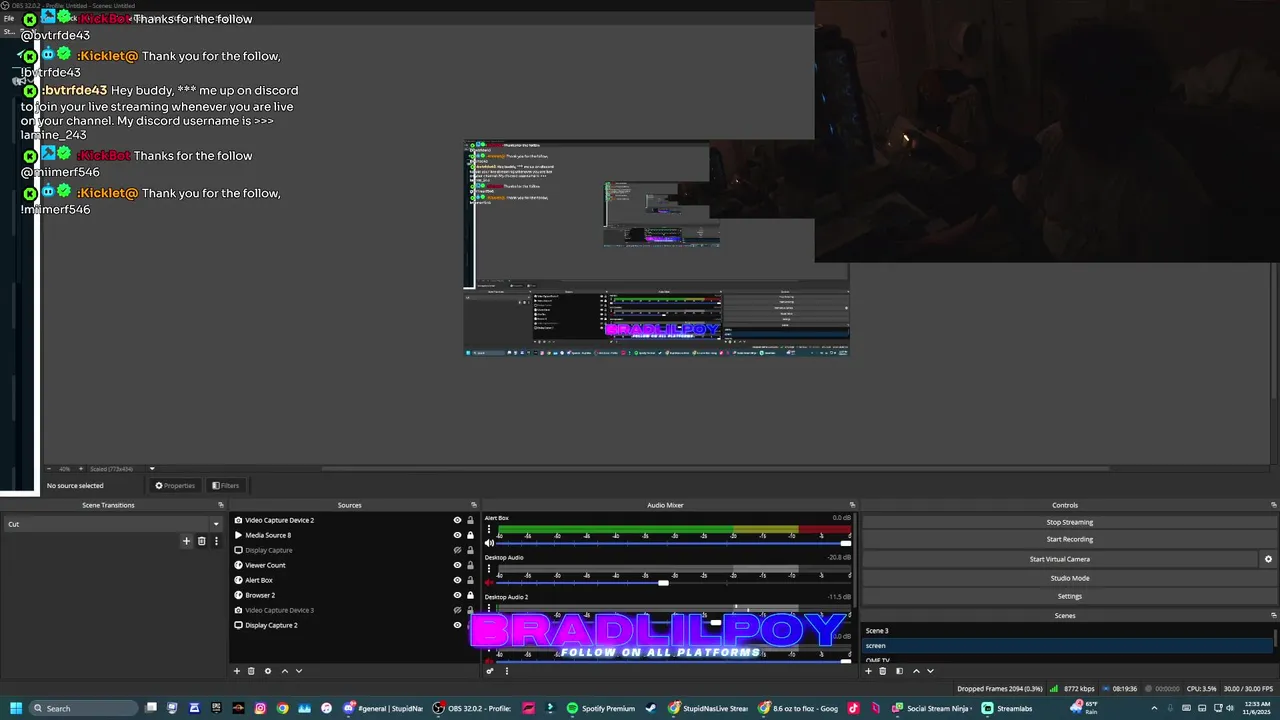Select Scene 3 in Scenes list
This screenshot has width=1280, height=720.
tap(1065, 631)
